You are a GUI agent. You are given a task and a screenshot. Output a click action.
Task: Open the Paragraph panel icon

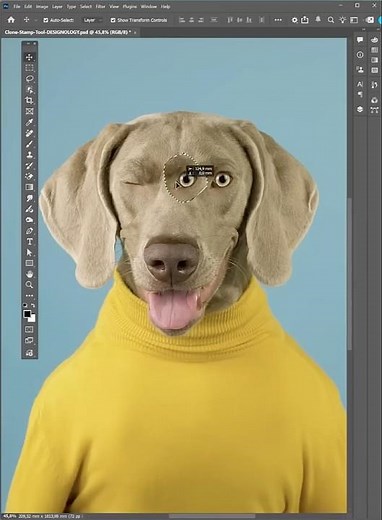360,95
